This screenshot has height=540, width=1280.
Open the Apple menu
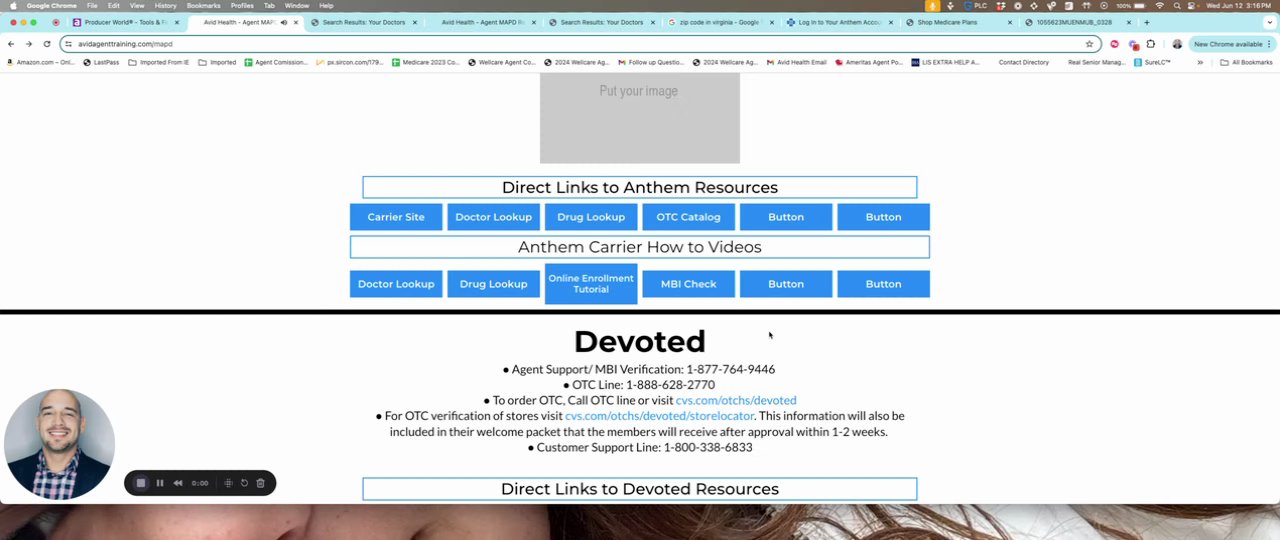coord(12,6)
